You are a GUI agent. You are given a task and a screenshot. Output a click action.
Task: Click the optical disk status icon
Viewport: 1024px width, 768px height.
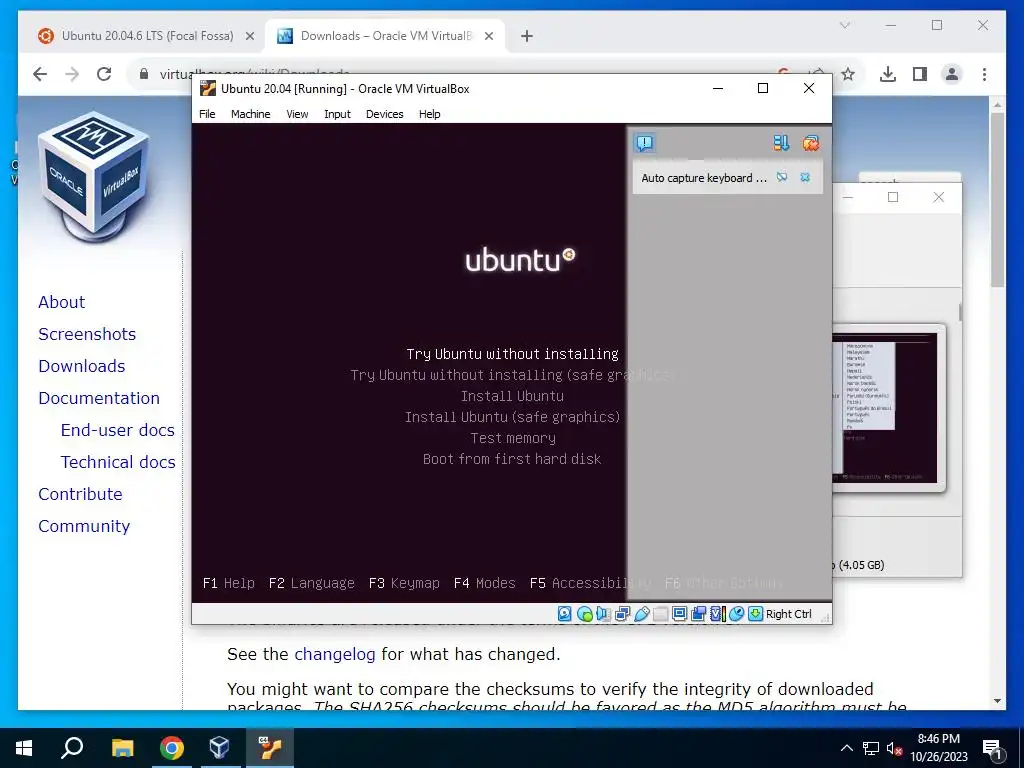[584, 614]
